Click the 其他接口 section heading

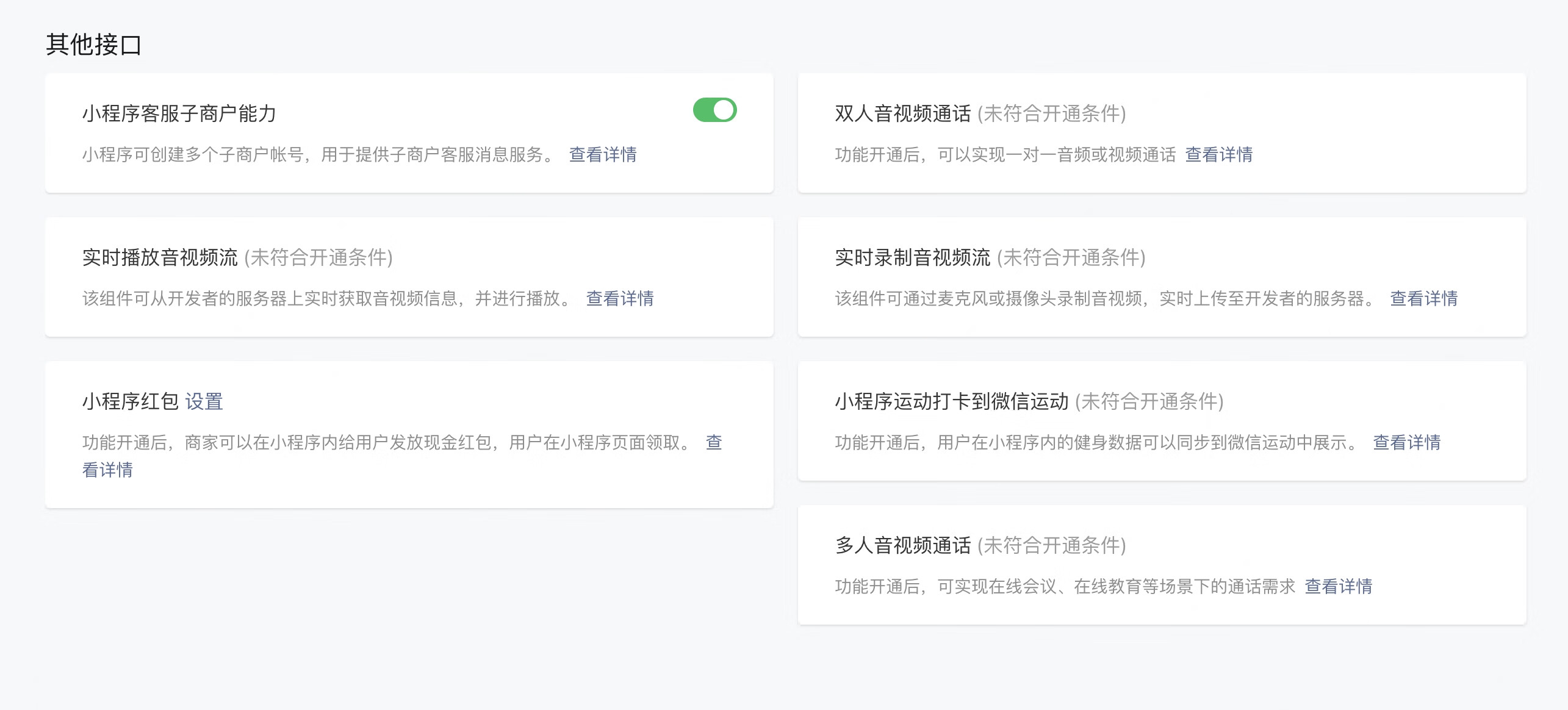pyautogui.click(x=93, y=45)
